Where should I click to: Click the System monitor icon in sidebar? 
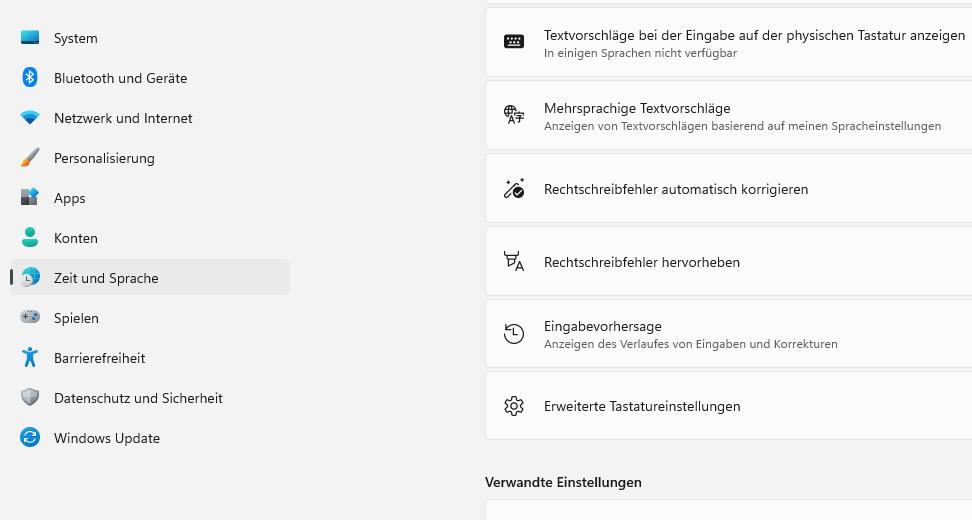pyautogui.click(x=30, y=38)
